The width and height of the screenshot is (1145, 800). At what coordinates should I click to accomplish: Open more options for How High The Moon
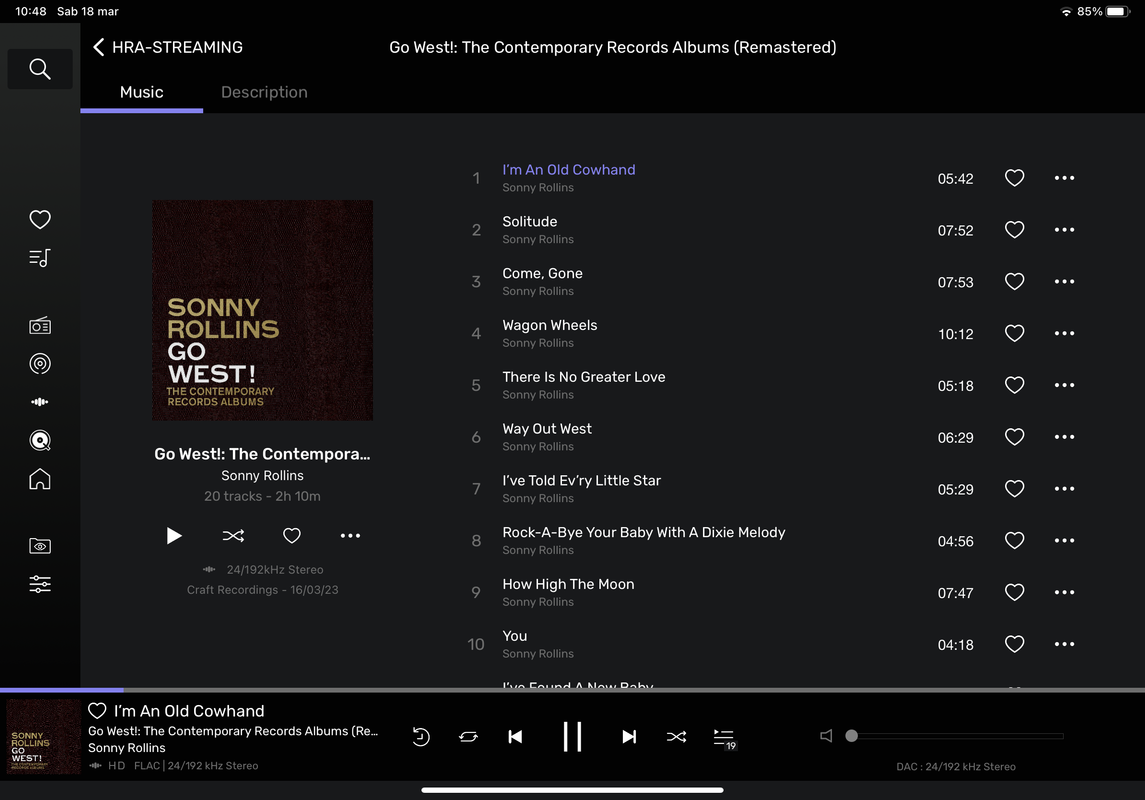1064,593
